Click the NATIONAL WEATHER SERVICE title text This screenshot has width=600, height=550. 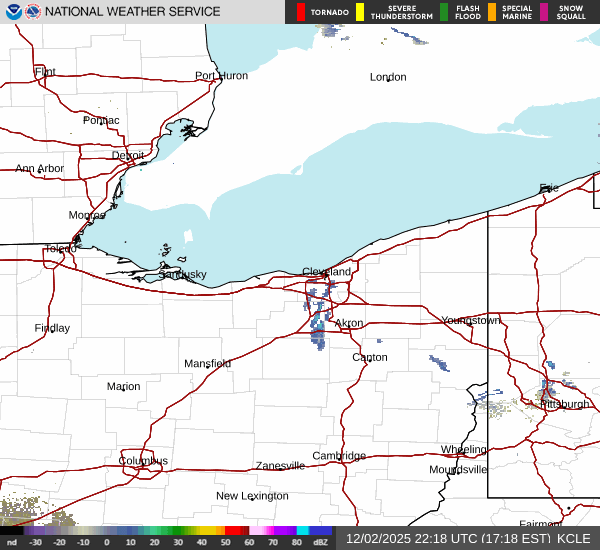coord(133,12)
